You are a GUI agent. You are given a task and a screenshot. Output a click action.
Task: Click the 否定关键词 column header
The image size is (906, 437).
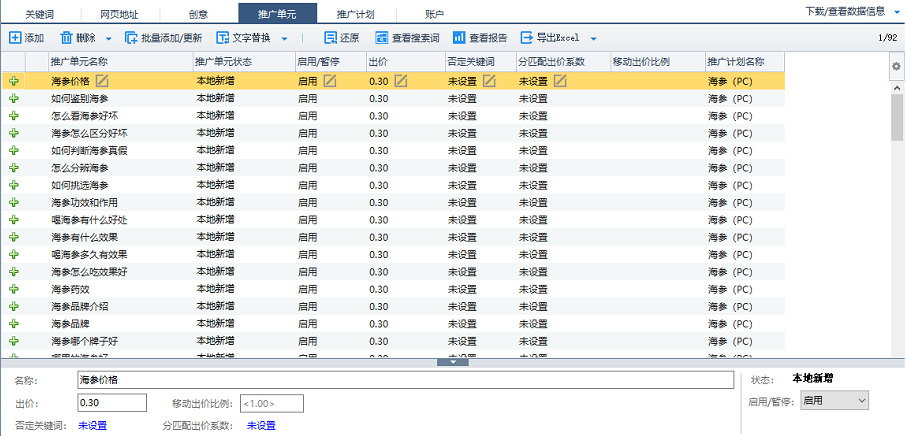coord(480,62)
